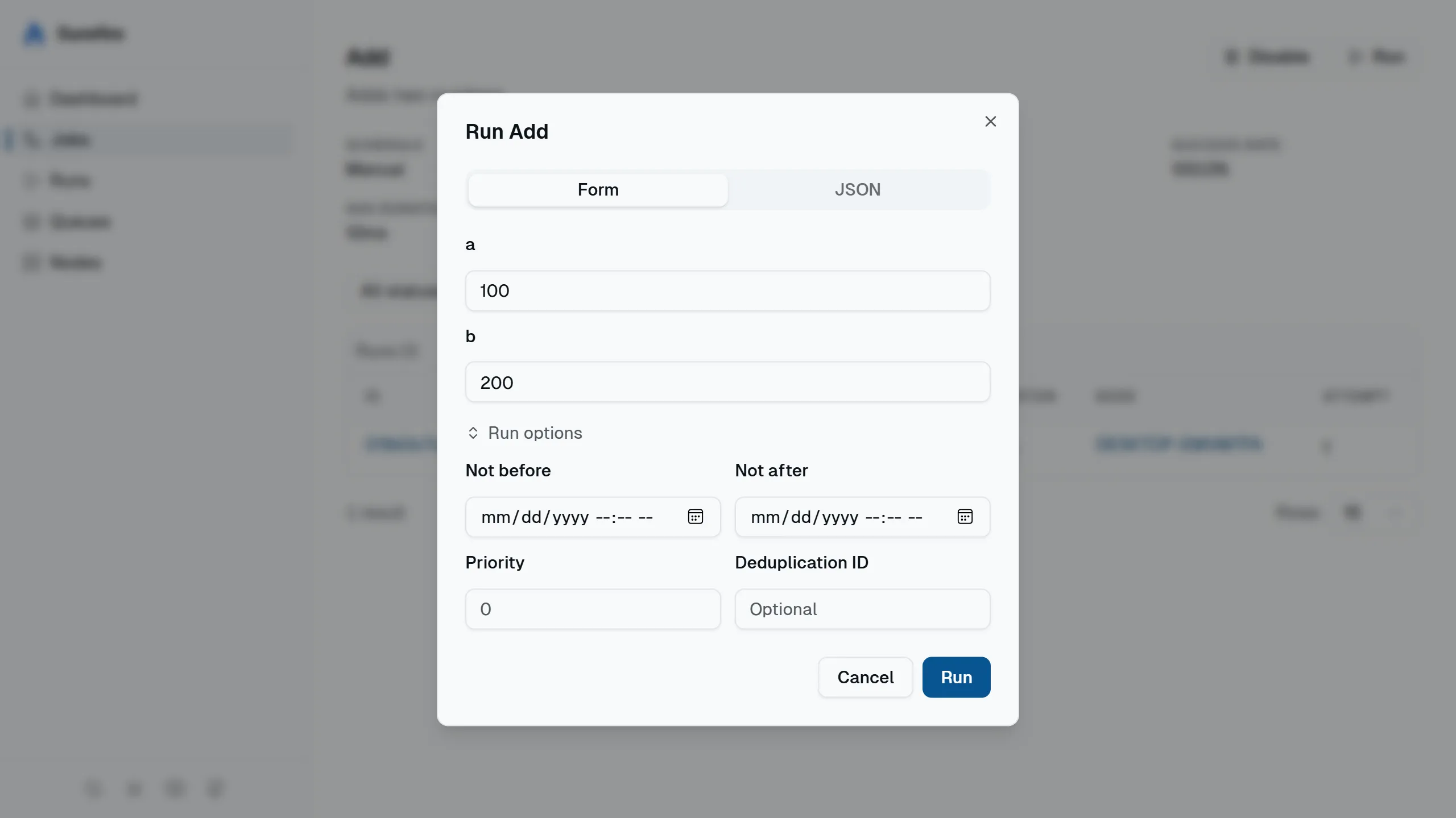Viewport: 1456px width, 818px height.
Task: Open Runs in the sidebar
Action: tap(69, 181)
